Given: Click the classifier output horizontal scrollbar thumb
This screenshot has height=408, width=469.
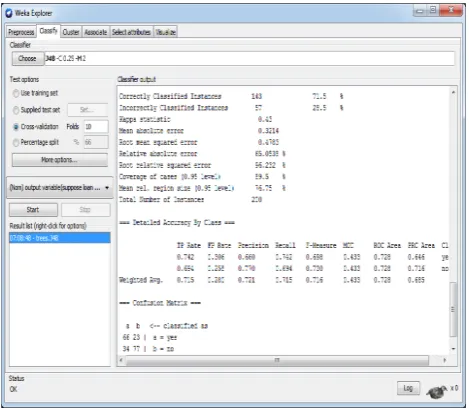Looking at the screenshot, I should click(277, 360).
